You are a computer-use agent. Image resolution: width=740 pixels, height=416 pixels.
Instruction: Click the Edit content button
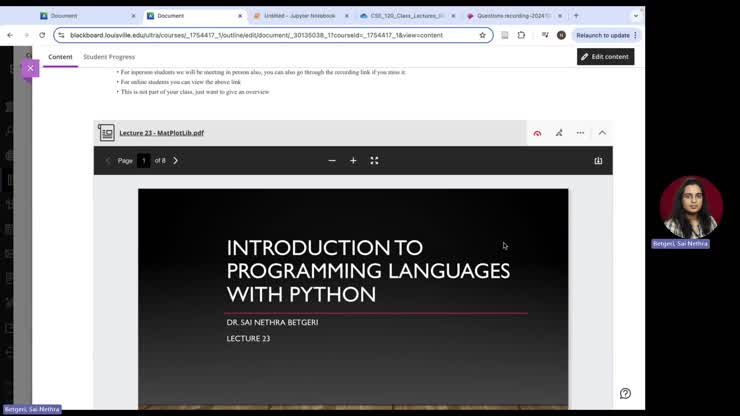point(605,57)
